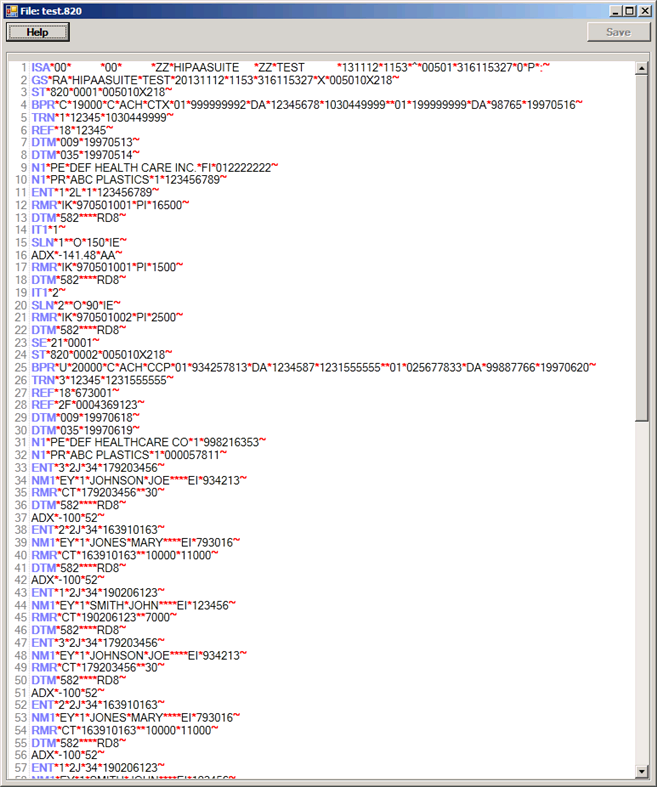Click the Help button

tap(37, 32)
